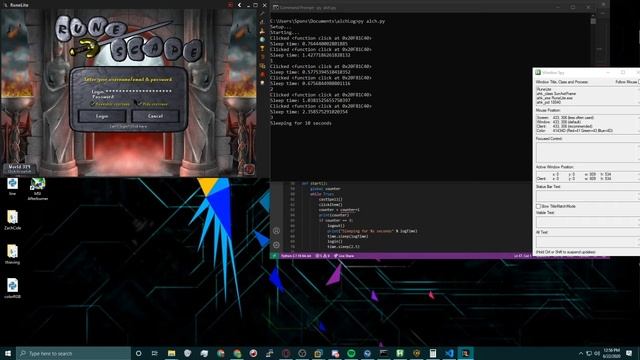The image size is (640, 360).
Task: Open Windows Start menu
Action: click(8, 353)
